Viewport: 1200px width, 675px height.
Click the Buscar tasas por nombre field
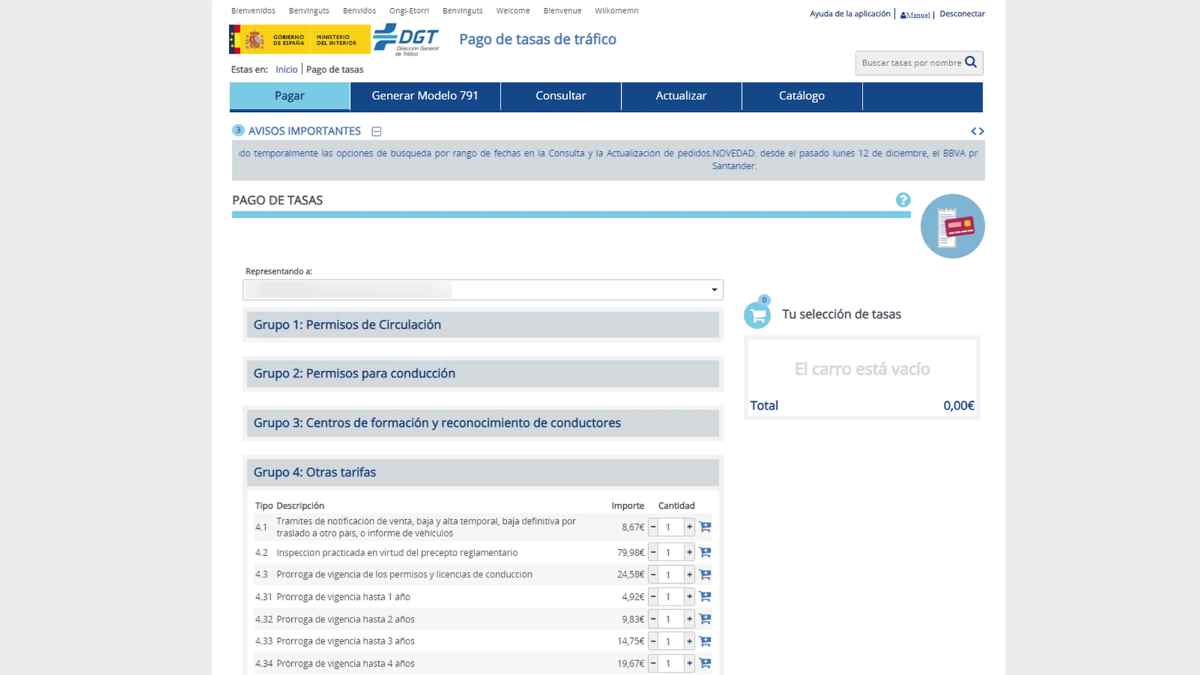[905, 62]
